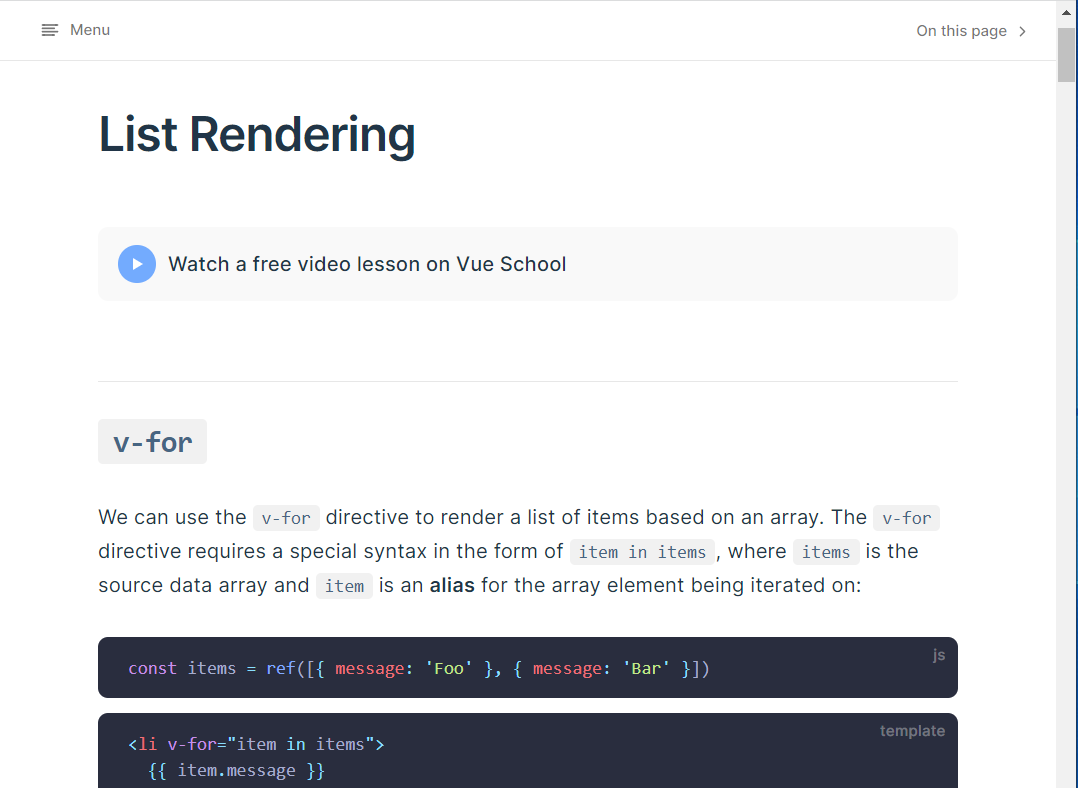Click the item.message interpolation line
The width and height of the screenshot is (1078, 788).
click(236, 770)
